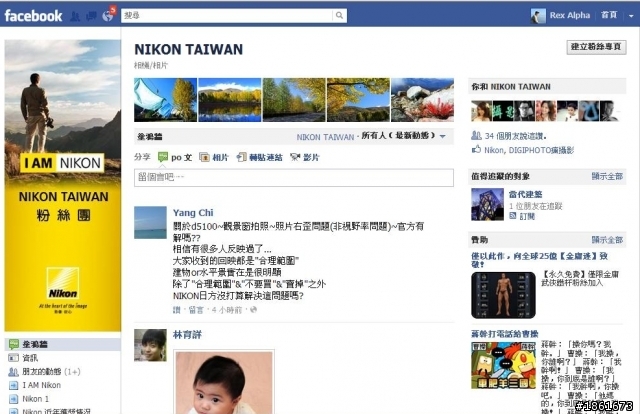Click 顯示全部 next to 值得追蹤的對象
The height and width of the screenshot is (414, 640).
point(607,176)
